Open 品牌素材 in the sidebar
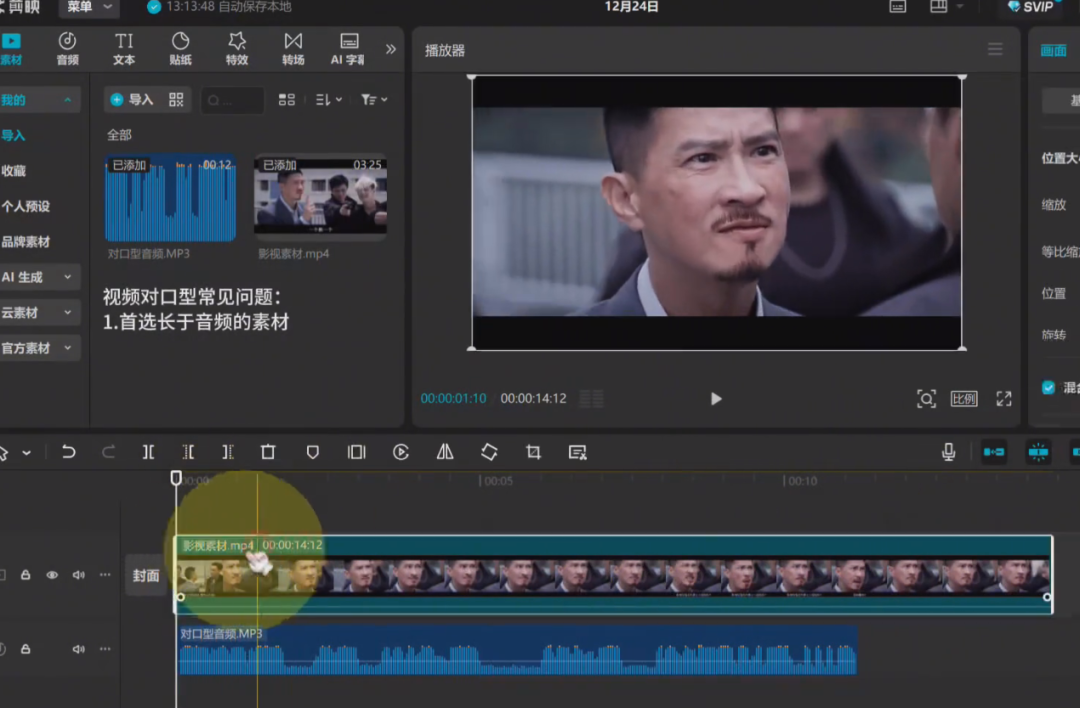The width and height of the screenshot is (1080, 708). tap(25, 242)
